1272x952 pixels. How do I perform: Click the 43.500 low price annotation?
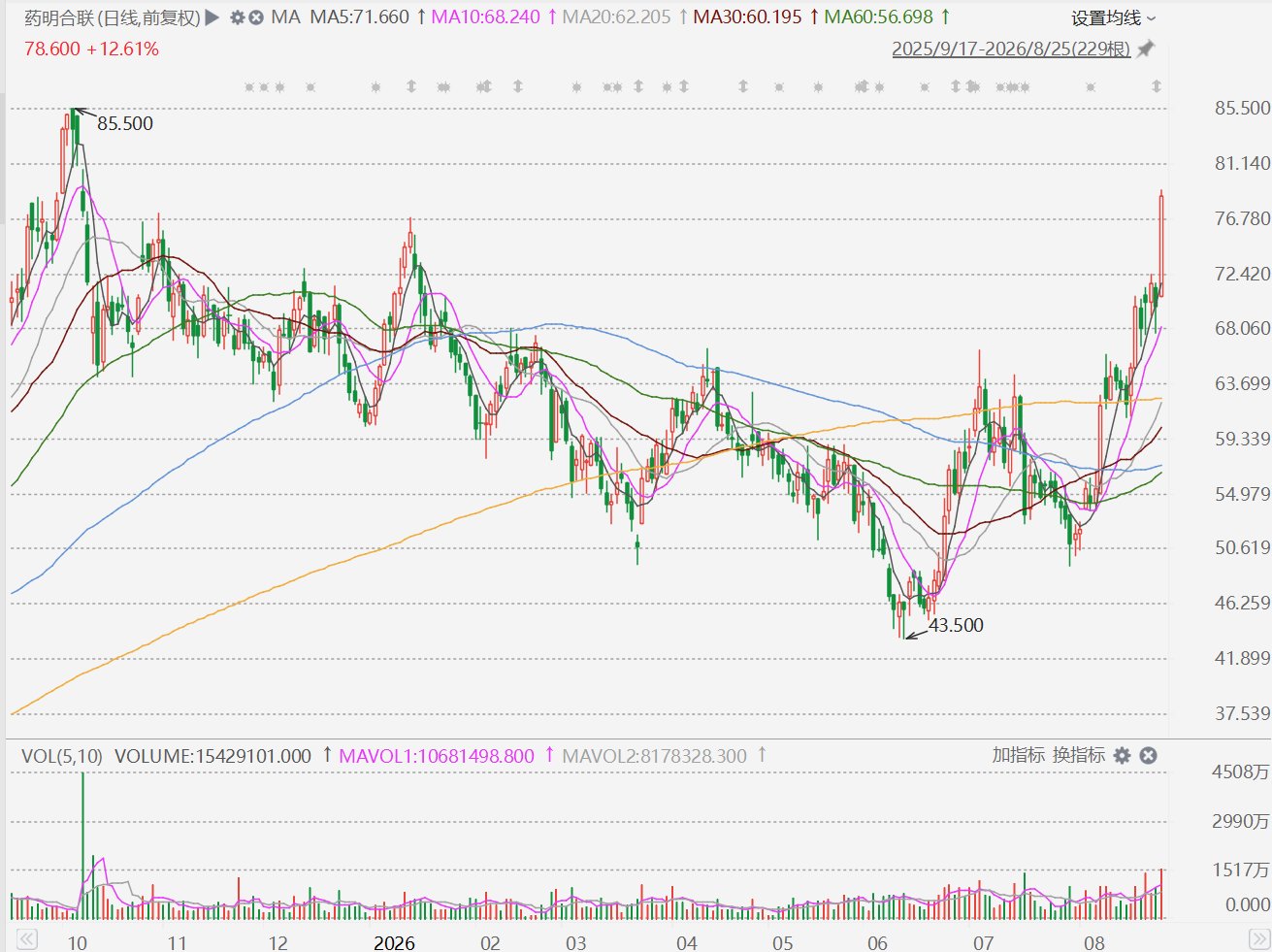pos(956,625)
